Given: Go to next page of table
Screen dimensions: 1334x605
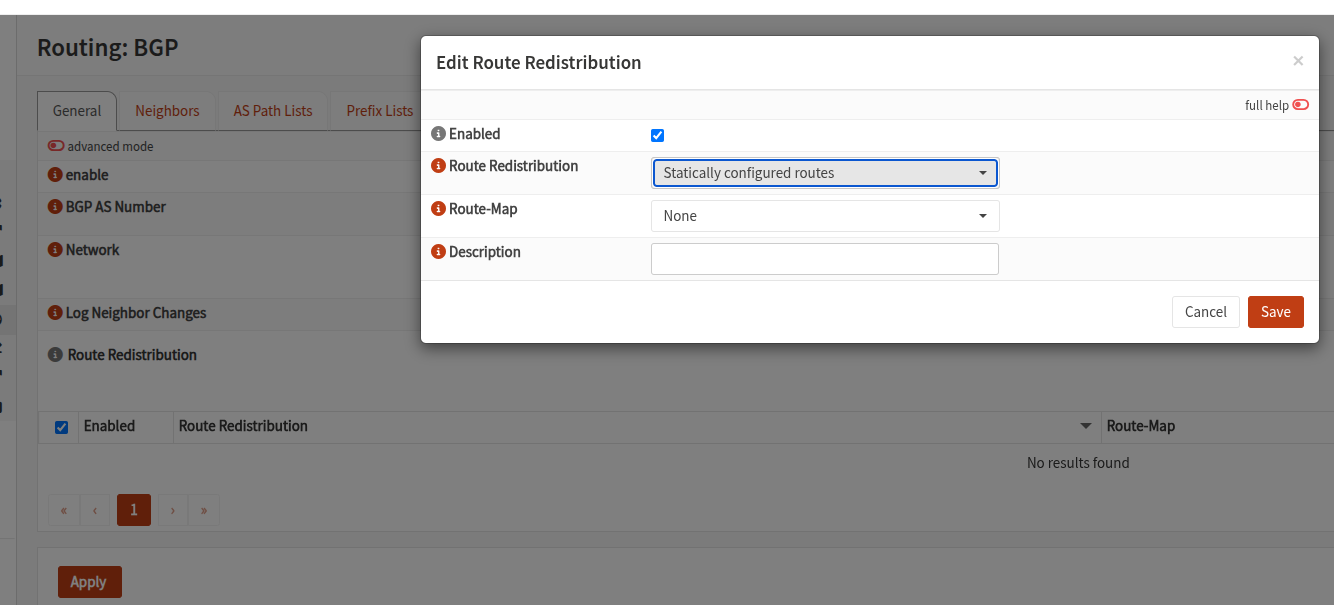Looking at the screenshot, I should click(x=173, y=510).
